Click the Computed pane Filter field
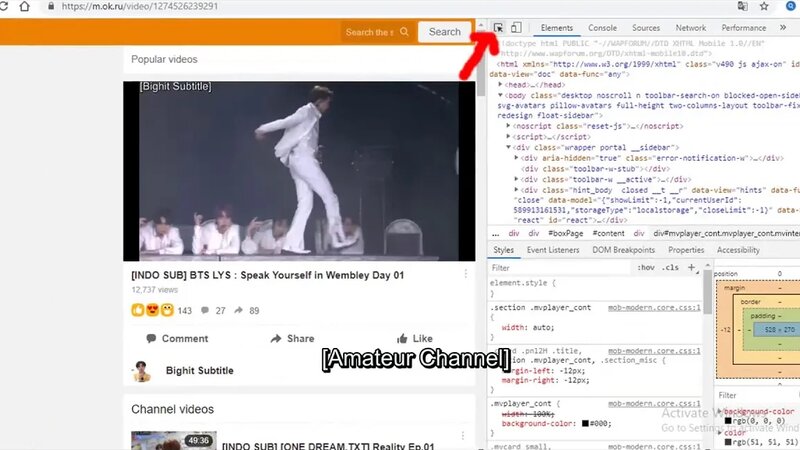This screenshot has height=450, width=800. coord(757,395)
